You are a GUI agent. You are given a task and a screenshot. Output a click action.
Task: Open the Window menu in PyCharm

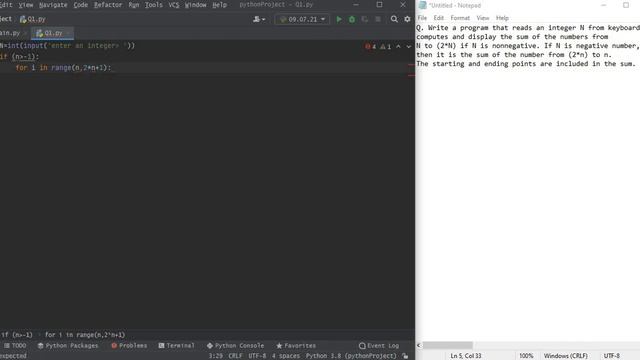[x=196, y=5]
